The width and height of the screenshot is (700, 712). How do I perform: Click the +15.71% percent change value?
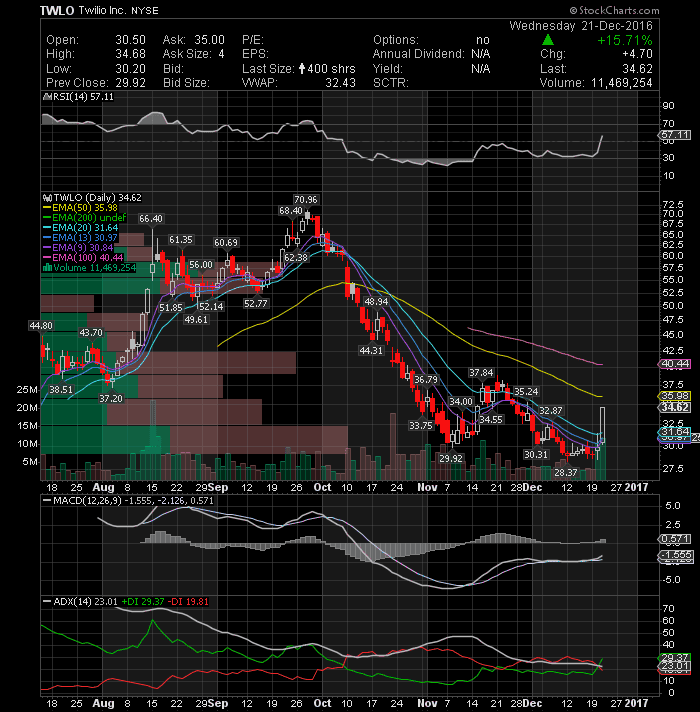(625, 40)
